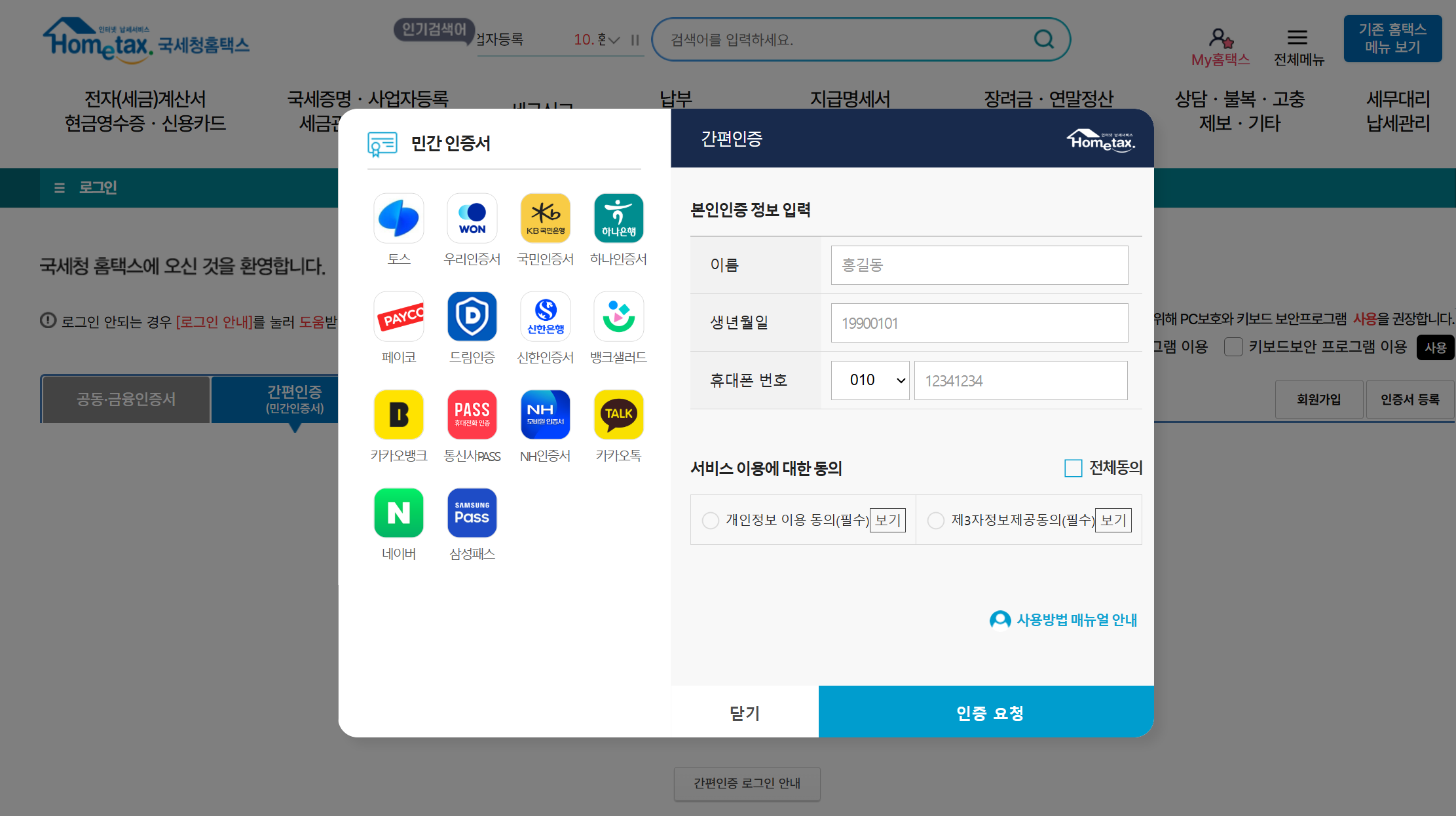This screenshot has width=1456, height=816.
Task: Select the PAYCO authentication icon
Action: (x=398, y=317)
